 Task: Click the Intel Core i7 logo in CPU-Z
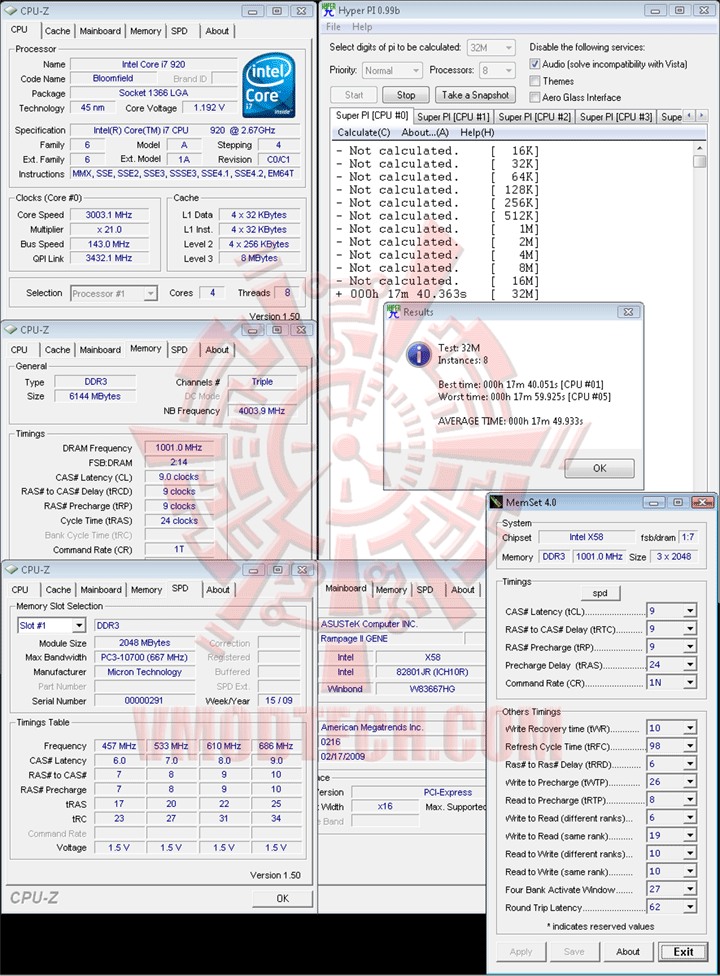(269, 86)
